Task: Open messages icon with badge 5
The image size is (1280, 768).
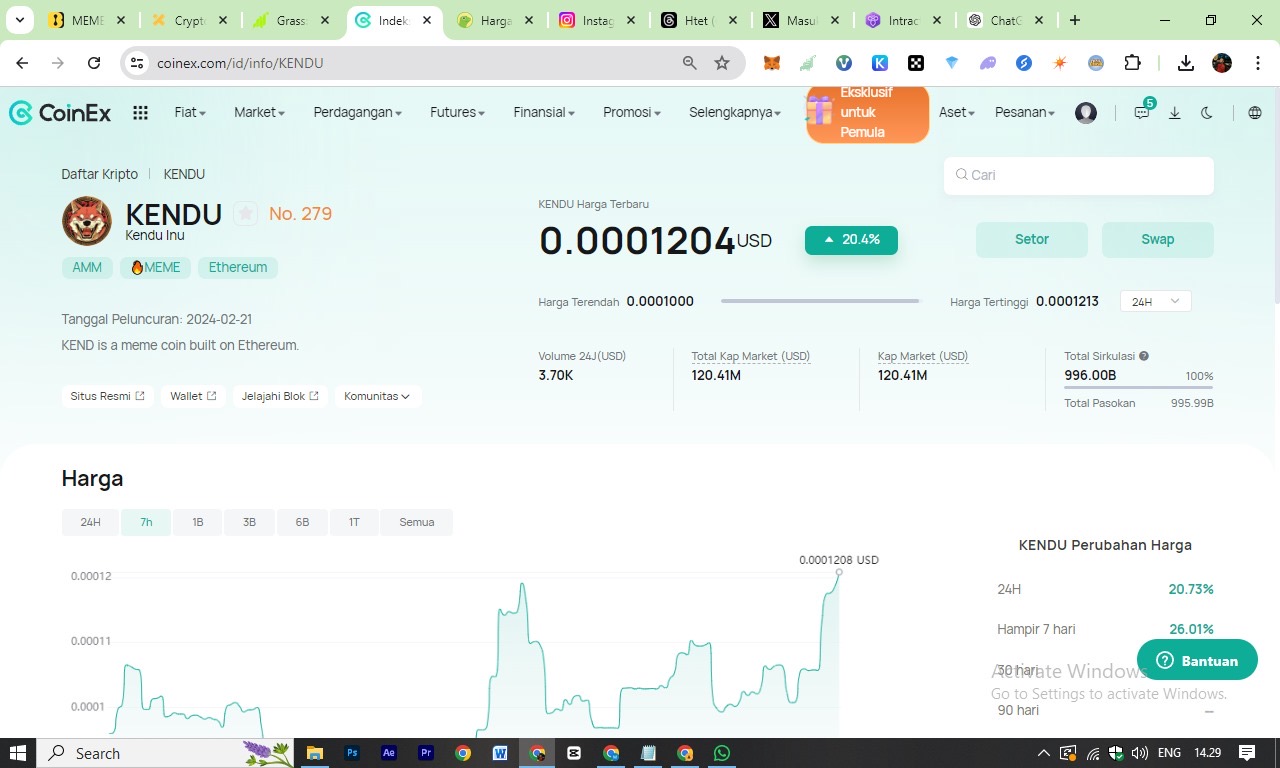Action: click(1143, 111)
